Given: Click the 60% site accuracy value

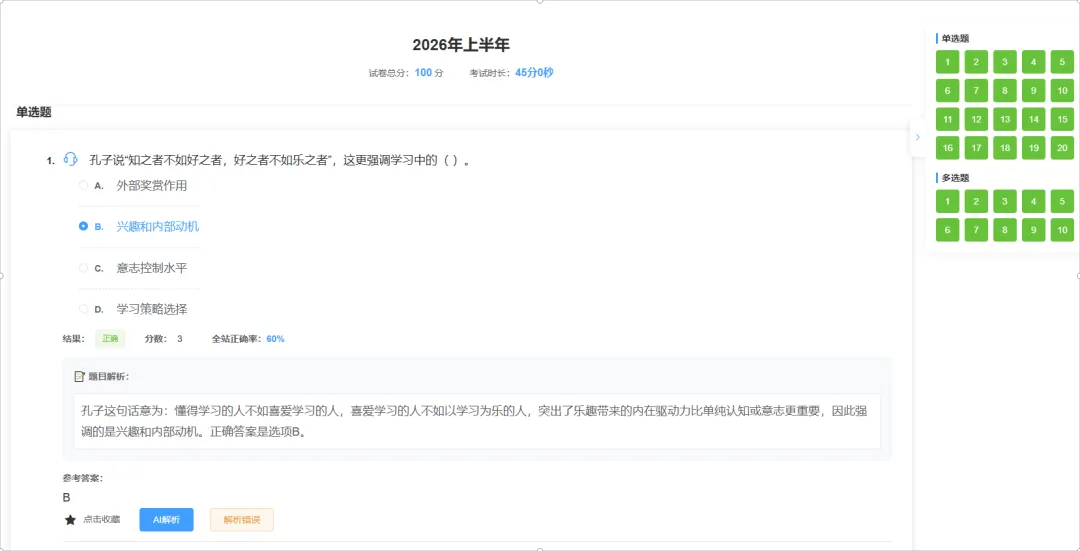Looking at the screenshot, I should (276, 339).
